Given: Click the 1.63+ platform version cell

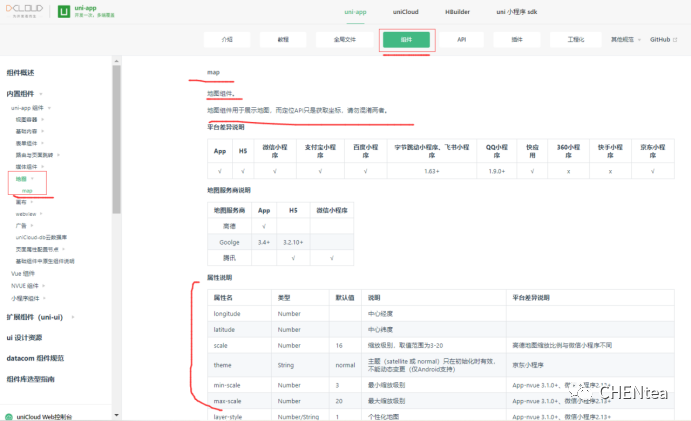Looking at the screenshot, I should 432,171.
